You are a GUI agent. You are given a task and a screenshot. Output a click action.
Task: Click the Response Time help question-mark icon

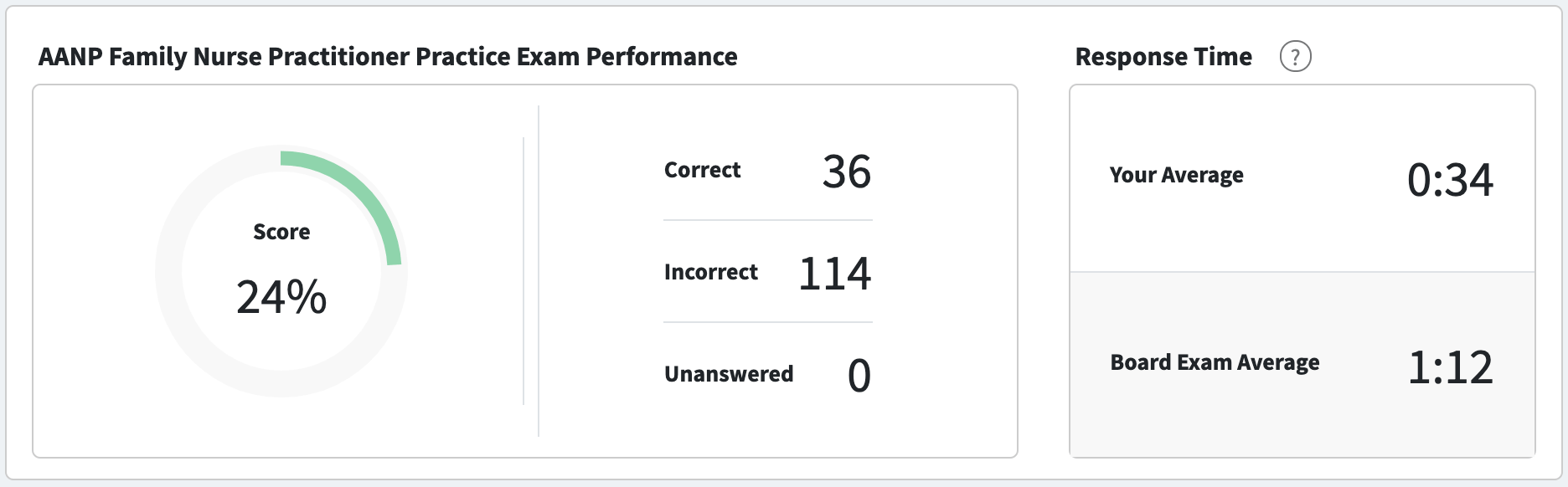[x=1295, y=57]
